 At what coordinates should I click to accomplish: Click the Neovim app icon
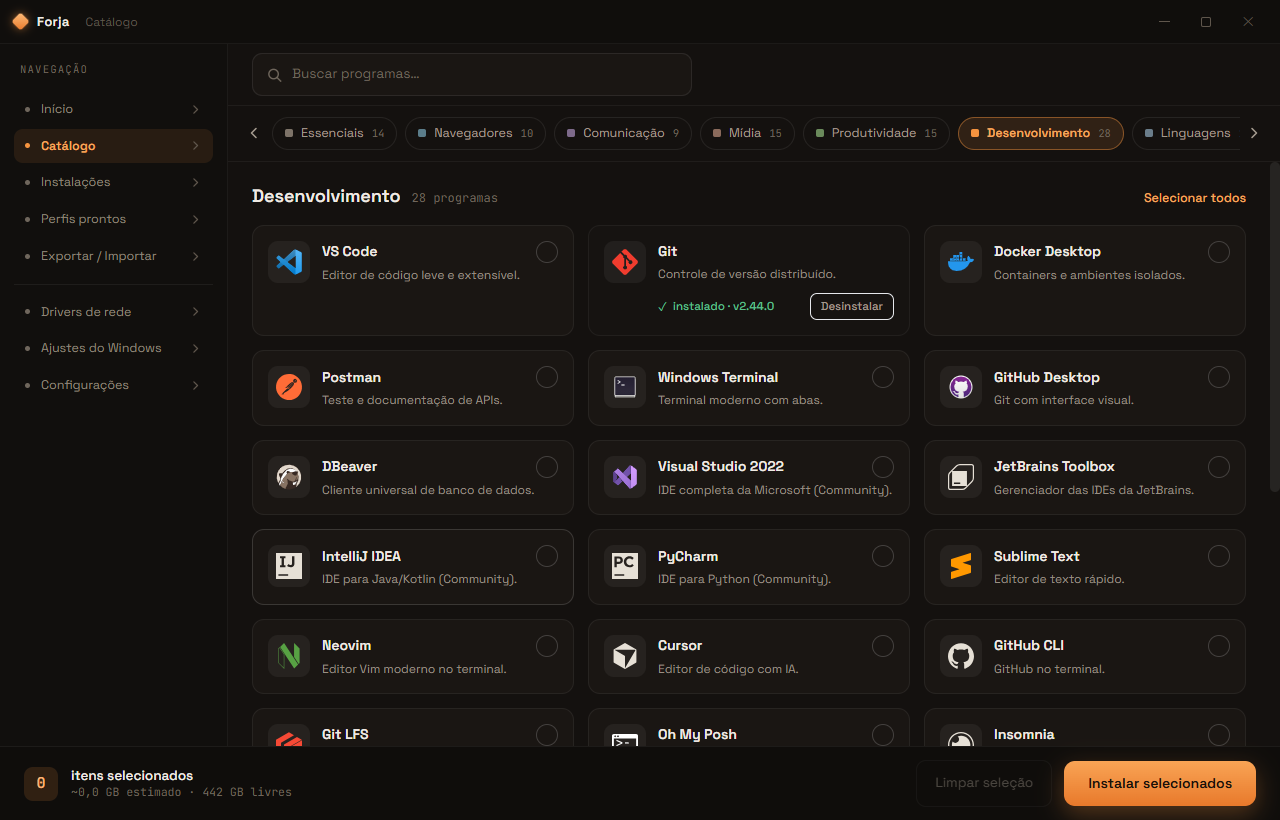289,656
